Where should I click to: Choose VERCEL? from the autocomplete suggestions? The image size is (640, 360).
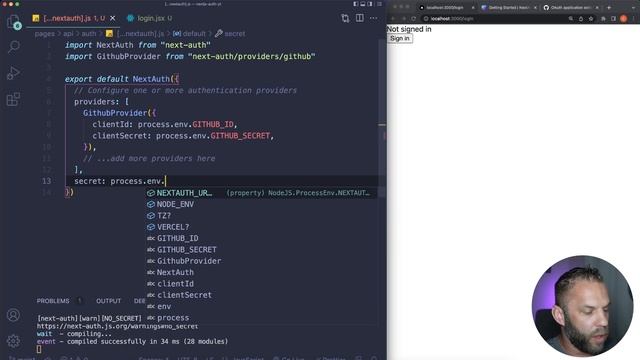(x=261, y=227)
